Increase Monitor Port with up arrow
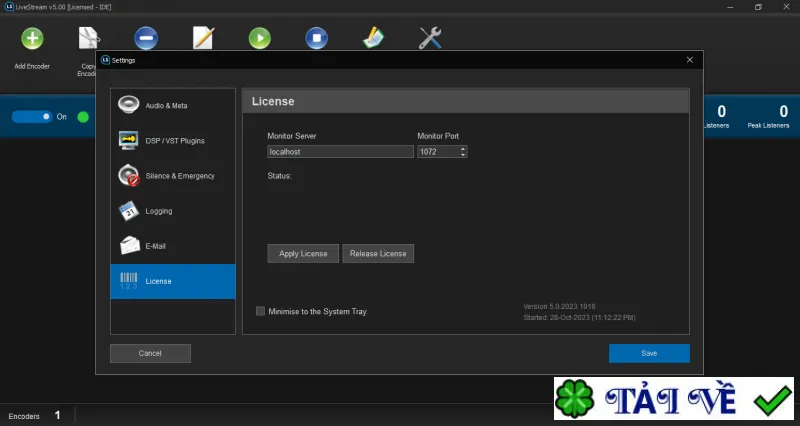Screen dimensions: 800x426 pyautogui.click(x=463, y=149)
